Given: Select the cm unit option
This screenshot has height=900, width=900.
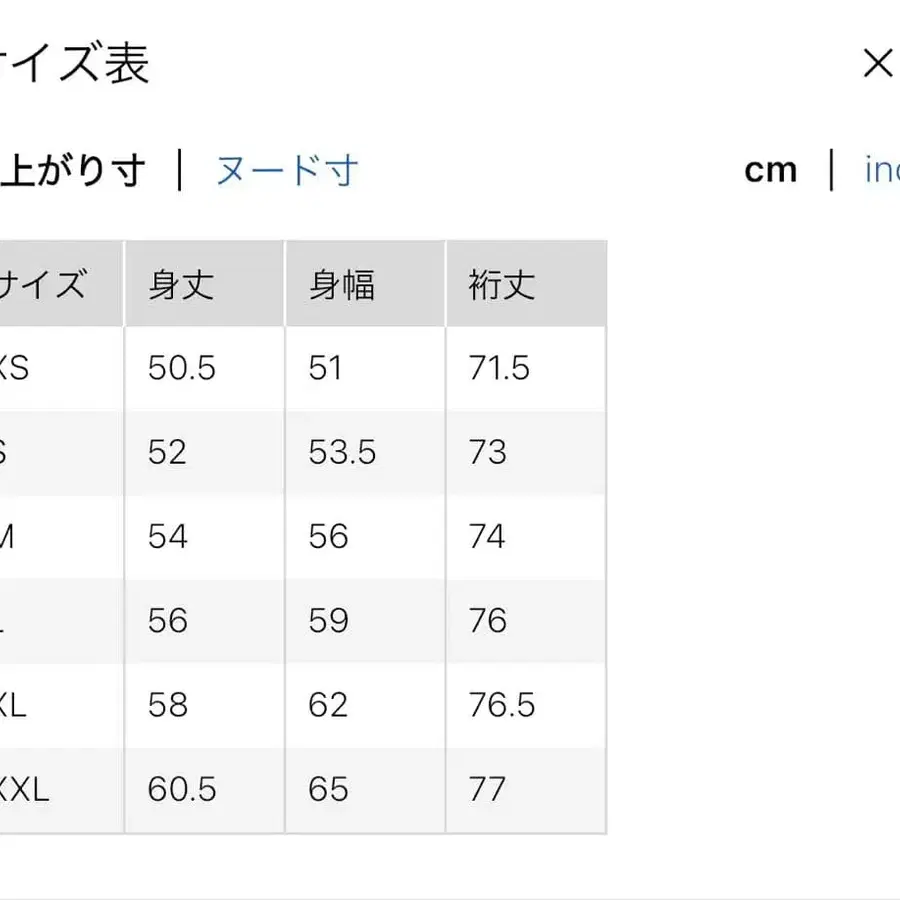Looking at the screenshot, I should 770,170.
